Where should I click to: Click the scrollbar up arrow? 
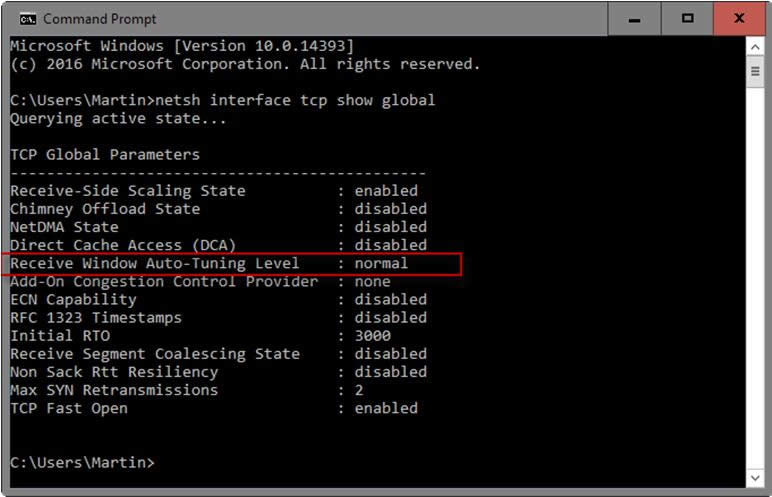[756, 45]
